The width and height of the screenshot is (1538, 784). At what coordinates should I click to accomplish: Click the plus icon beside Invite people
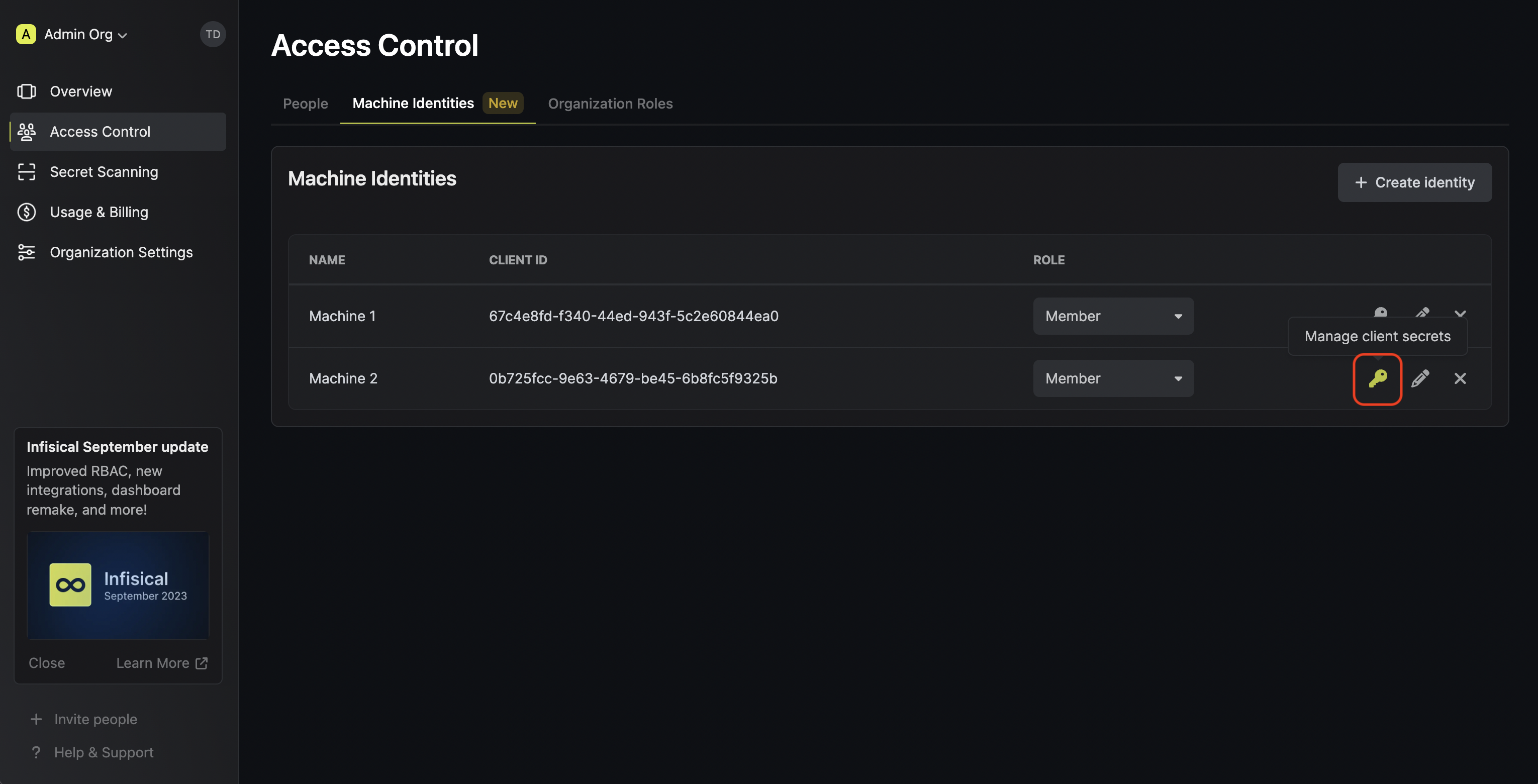(36, 719)
